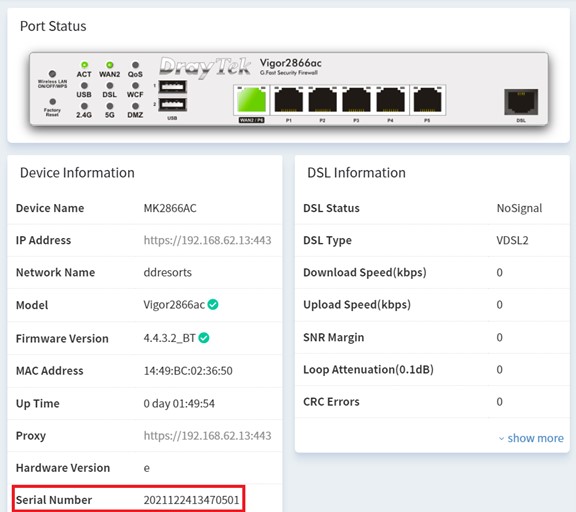The image size is (576, 512).
Task: Select DSL Status value NoSignal
Action: pos(519,208)
